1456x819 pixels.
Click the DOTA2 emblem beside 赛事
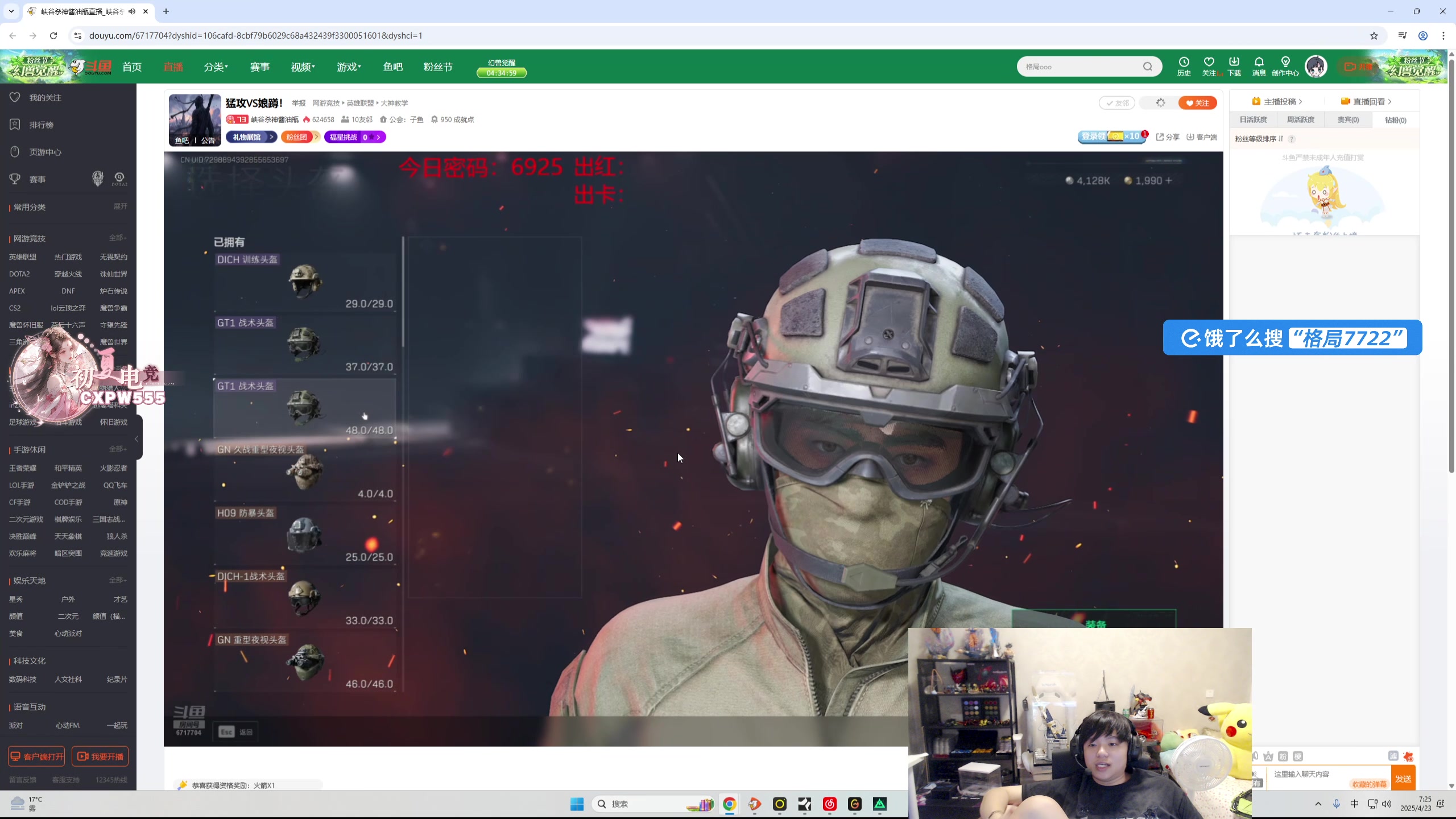pyautogui.click(x=119, y=179)
